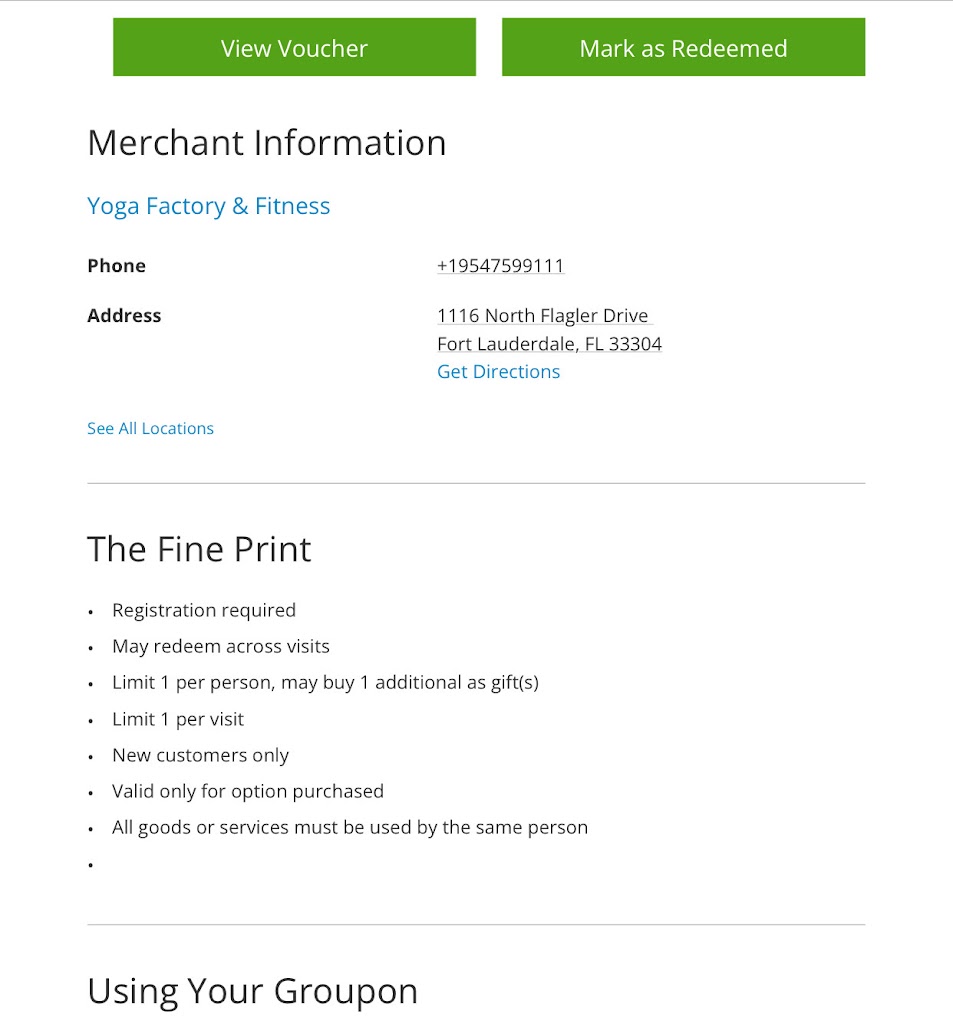
Task: Select the Fort Lauderdale, FL 33304 line
Action: click(549, 344)
